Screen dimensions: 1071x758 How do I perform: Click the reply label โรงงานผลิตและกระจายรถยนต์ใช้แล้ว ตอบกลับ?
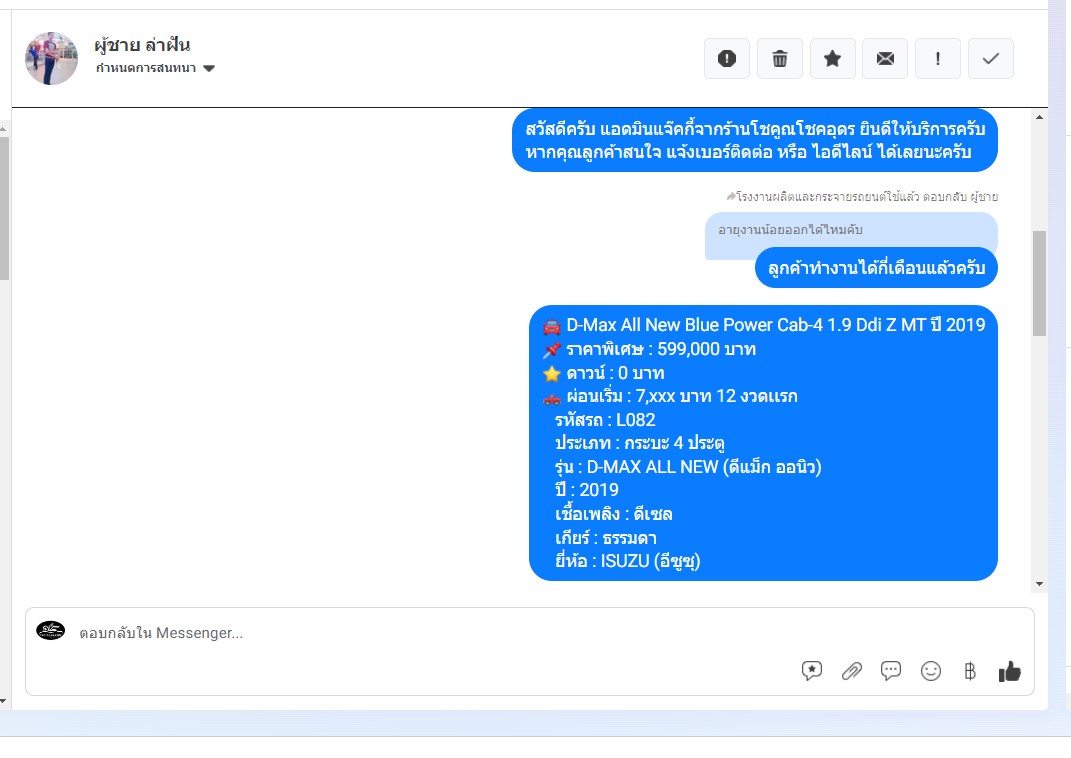point(862,197)
